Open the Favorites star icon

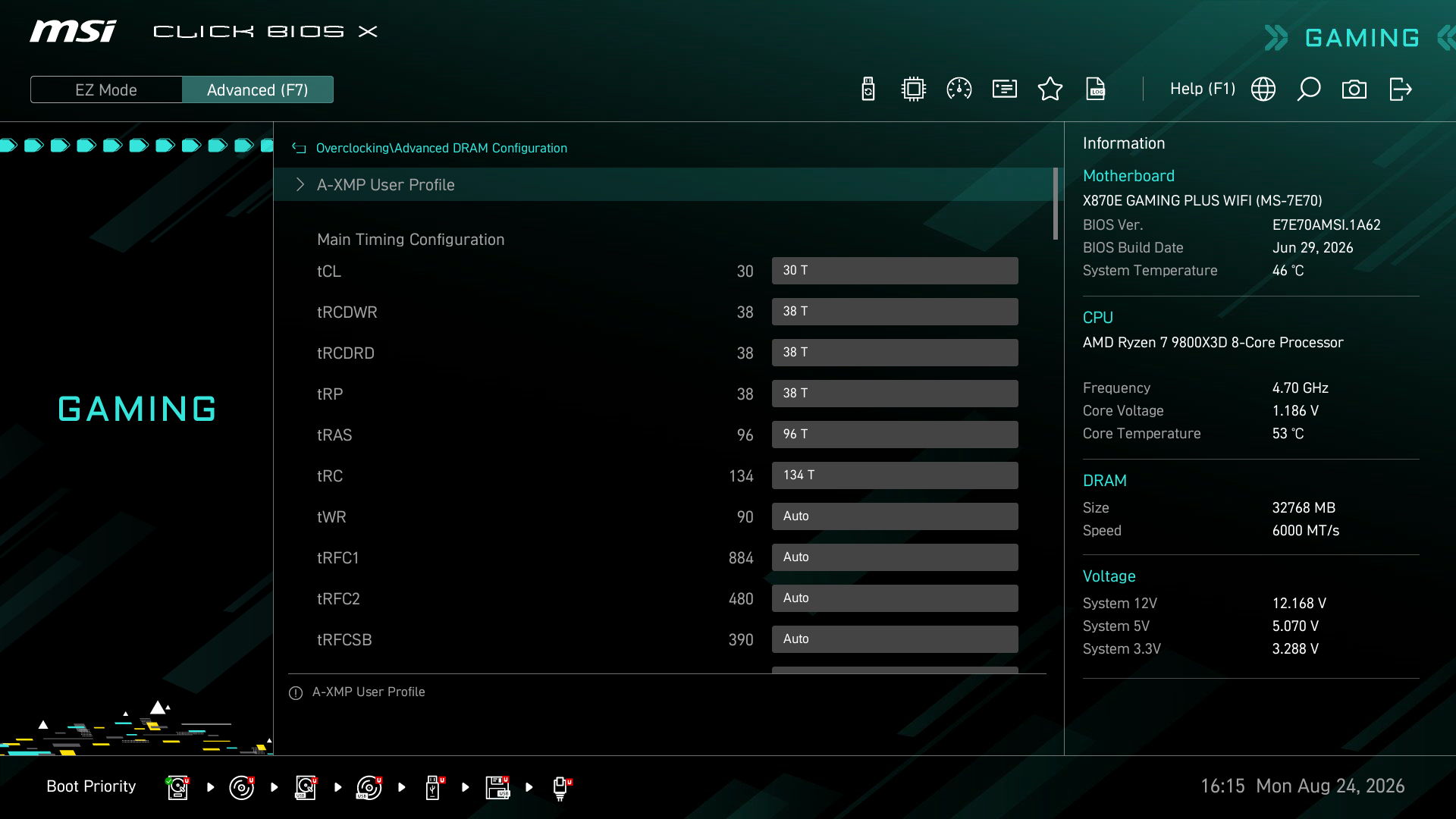(1050, 89)
